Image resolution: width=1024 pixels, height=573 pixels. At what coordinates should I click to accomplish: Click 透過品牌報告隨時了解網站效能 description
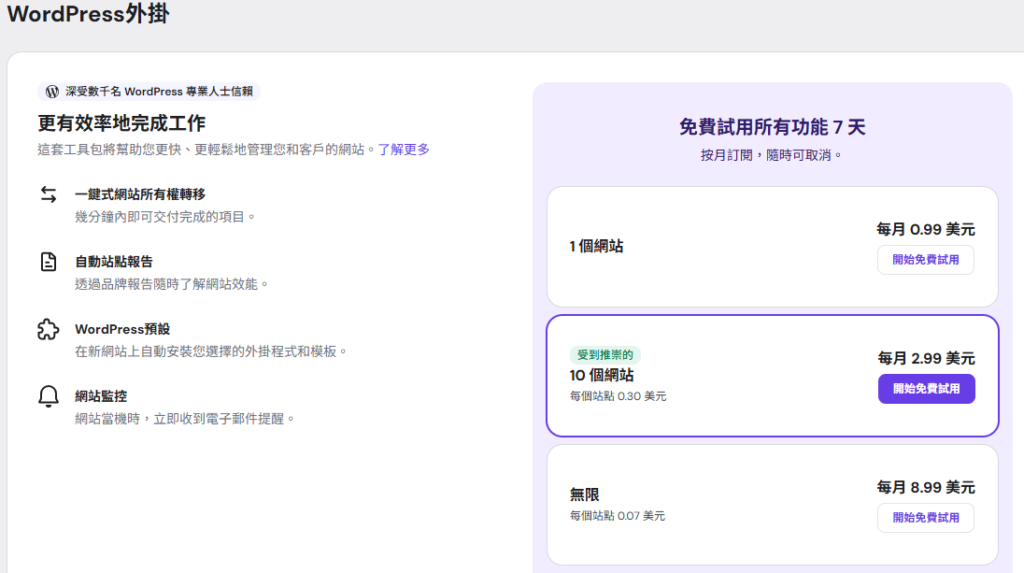172,284
